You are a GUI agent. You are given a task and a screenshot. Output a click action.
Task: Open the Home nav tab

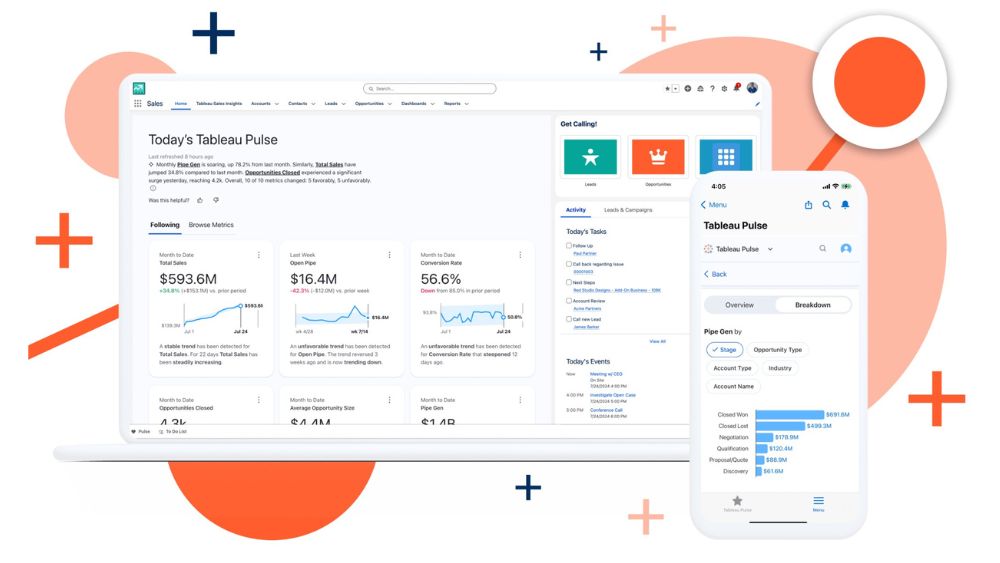point(181,103)
